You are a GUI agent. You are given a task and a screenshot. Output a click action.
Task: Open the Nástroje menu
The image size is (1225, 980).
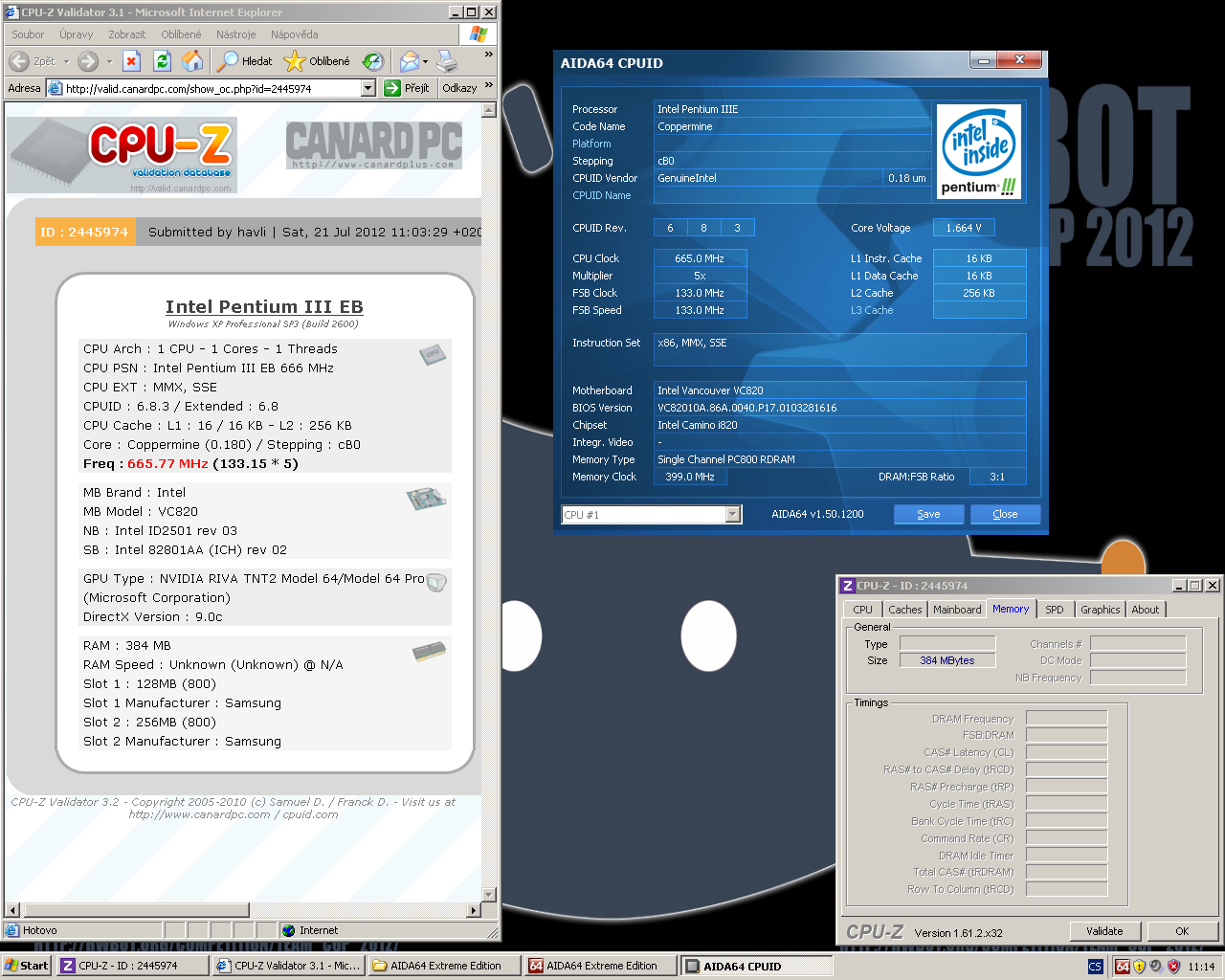point(235,34)
